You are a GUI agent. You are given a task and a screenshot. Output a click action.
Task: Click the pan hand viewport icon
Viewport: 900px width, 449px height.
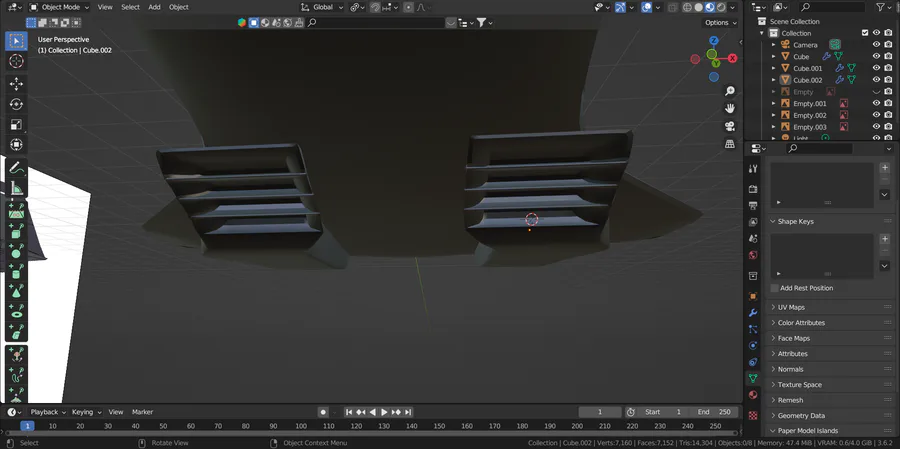pos(730,109)
